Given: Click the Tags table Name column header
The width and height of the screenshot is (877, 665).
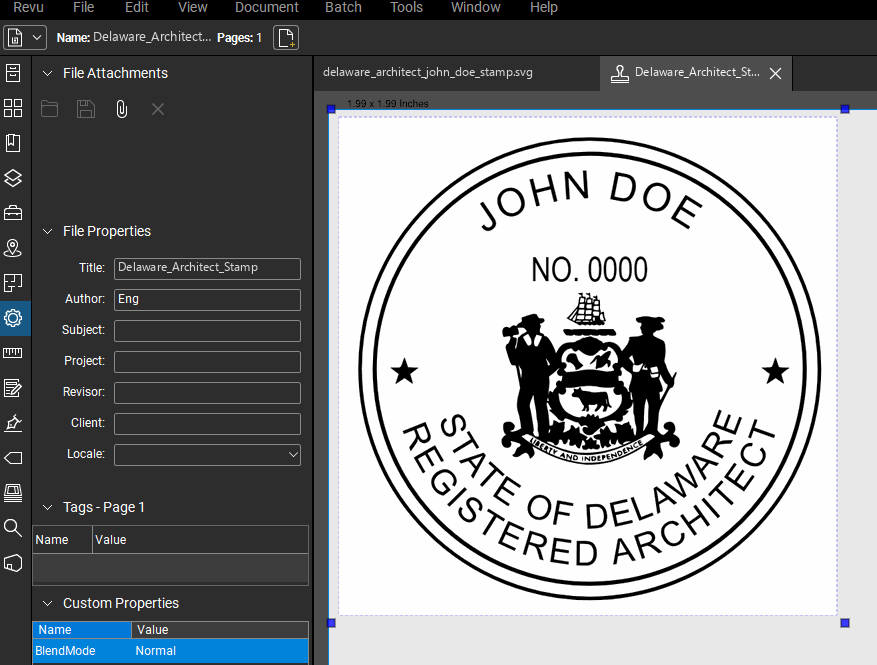Looking at the screenshot, I should (x=63, y=540).
